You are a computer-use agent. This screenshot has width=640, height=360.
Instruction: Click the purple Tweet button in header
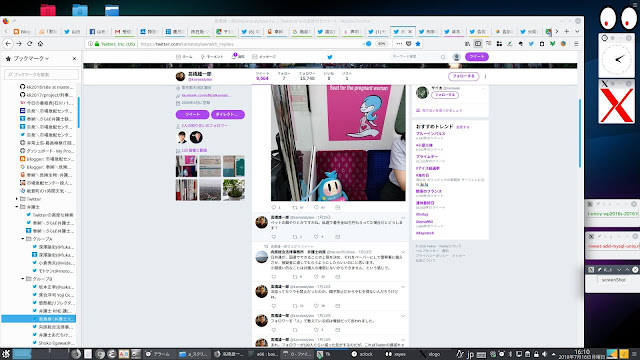477,57
